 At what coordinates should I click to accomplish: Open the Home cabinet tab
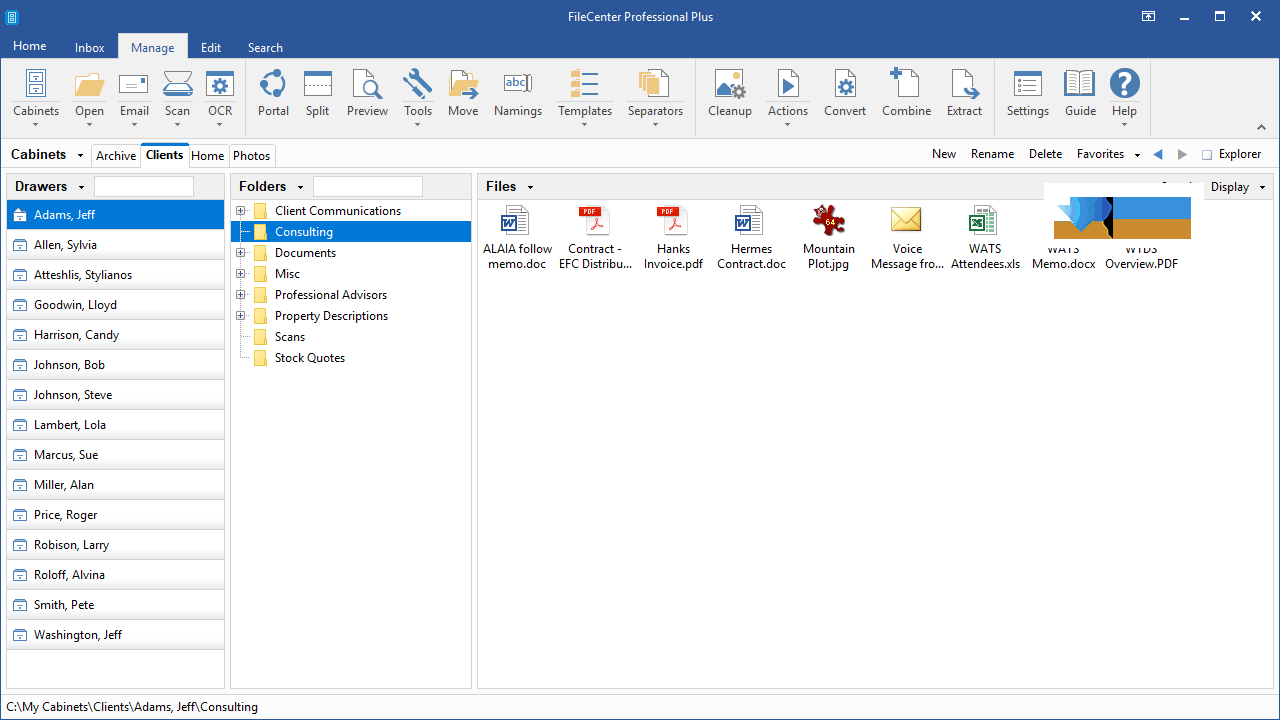(208, 156)
